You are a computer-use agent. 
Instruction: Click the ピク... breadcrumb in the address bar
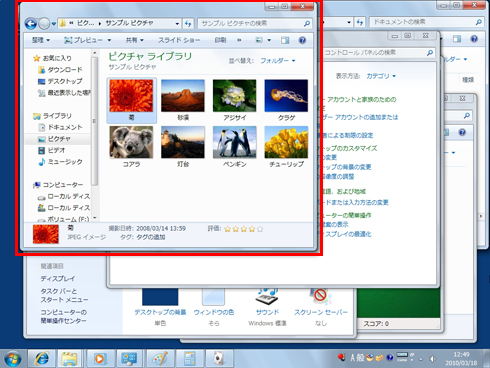[x=86, y=23]
